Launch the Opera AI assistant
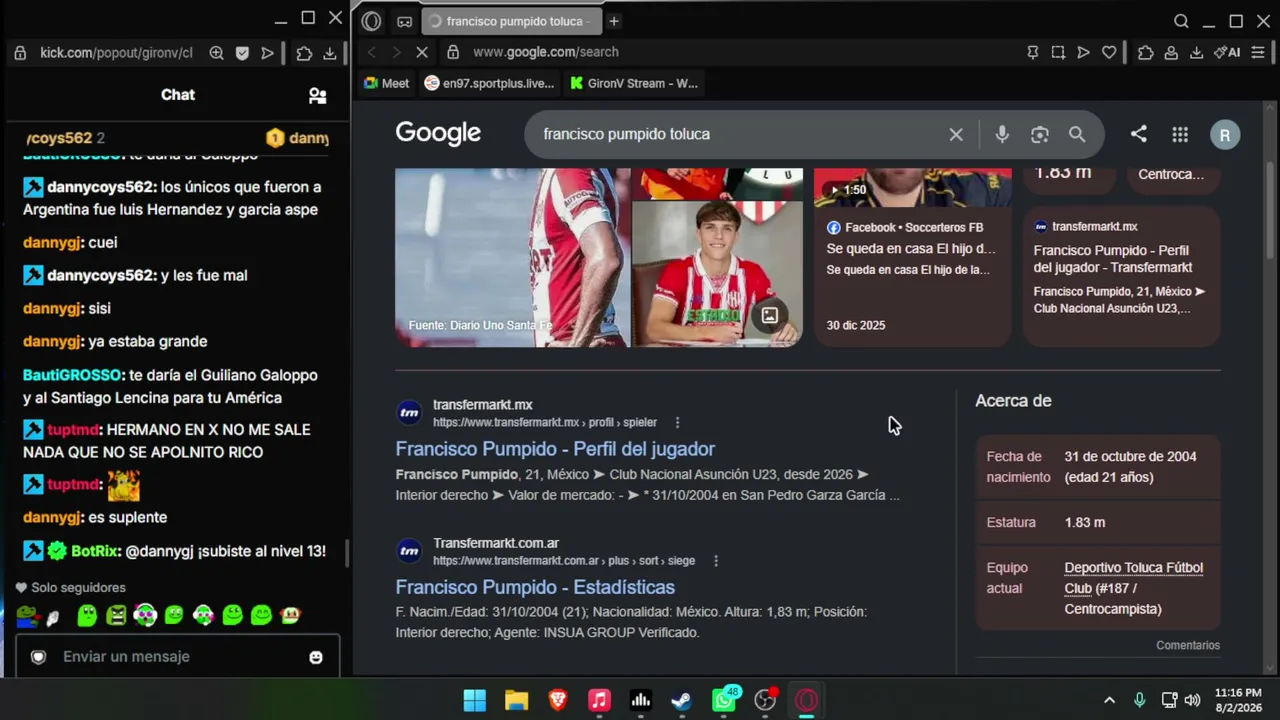The image size is (1280, 720). coord(1227,52)
